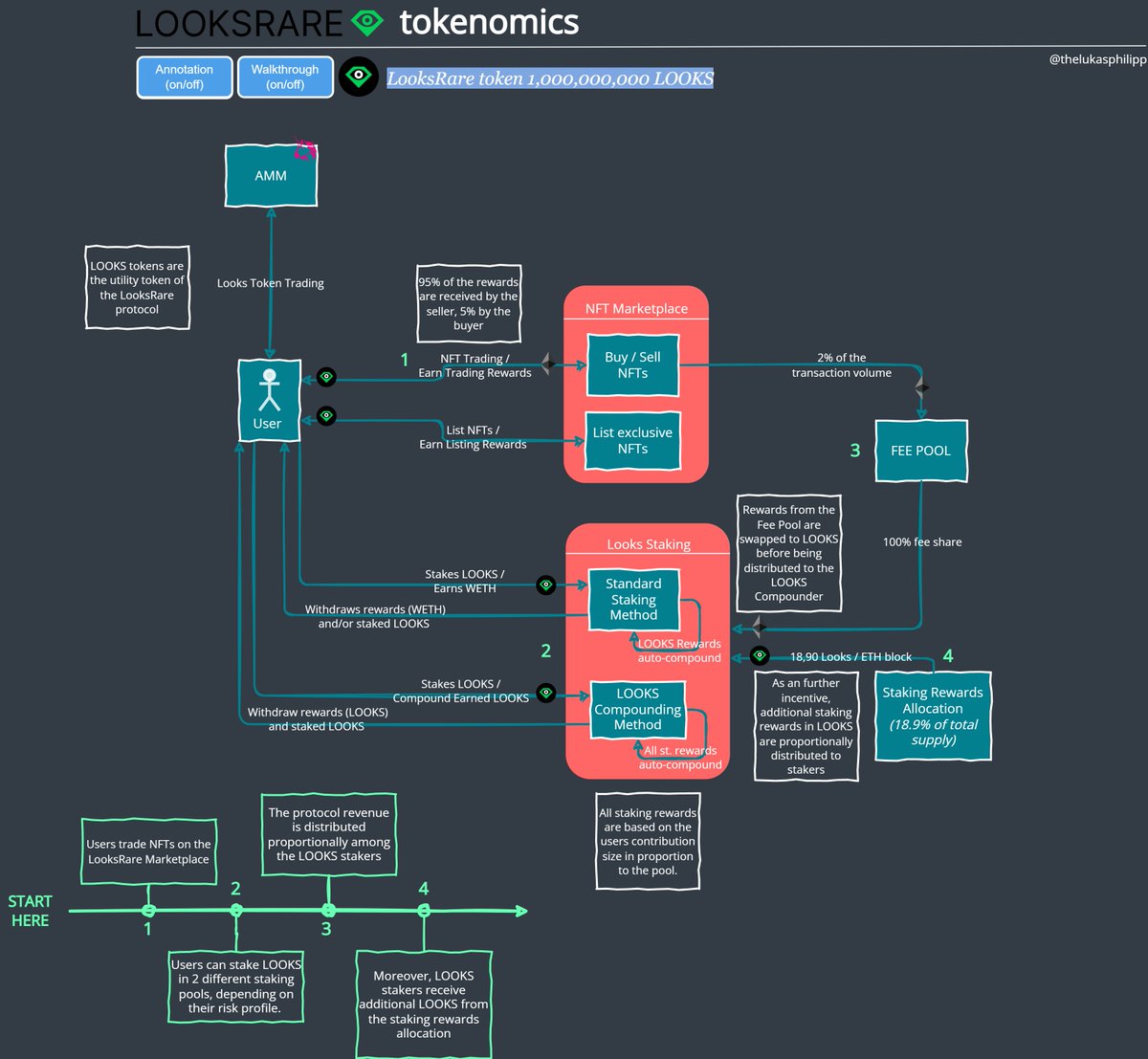Click the User stick figure icon

270,390
